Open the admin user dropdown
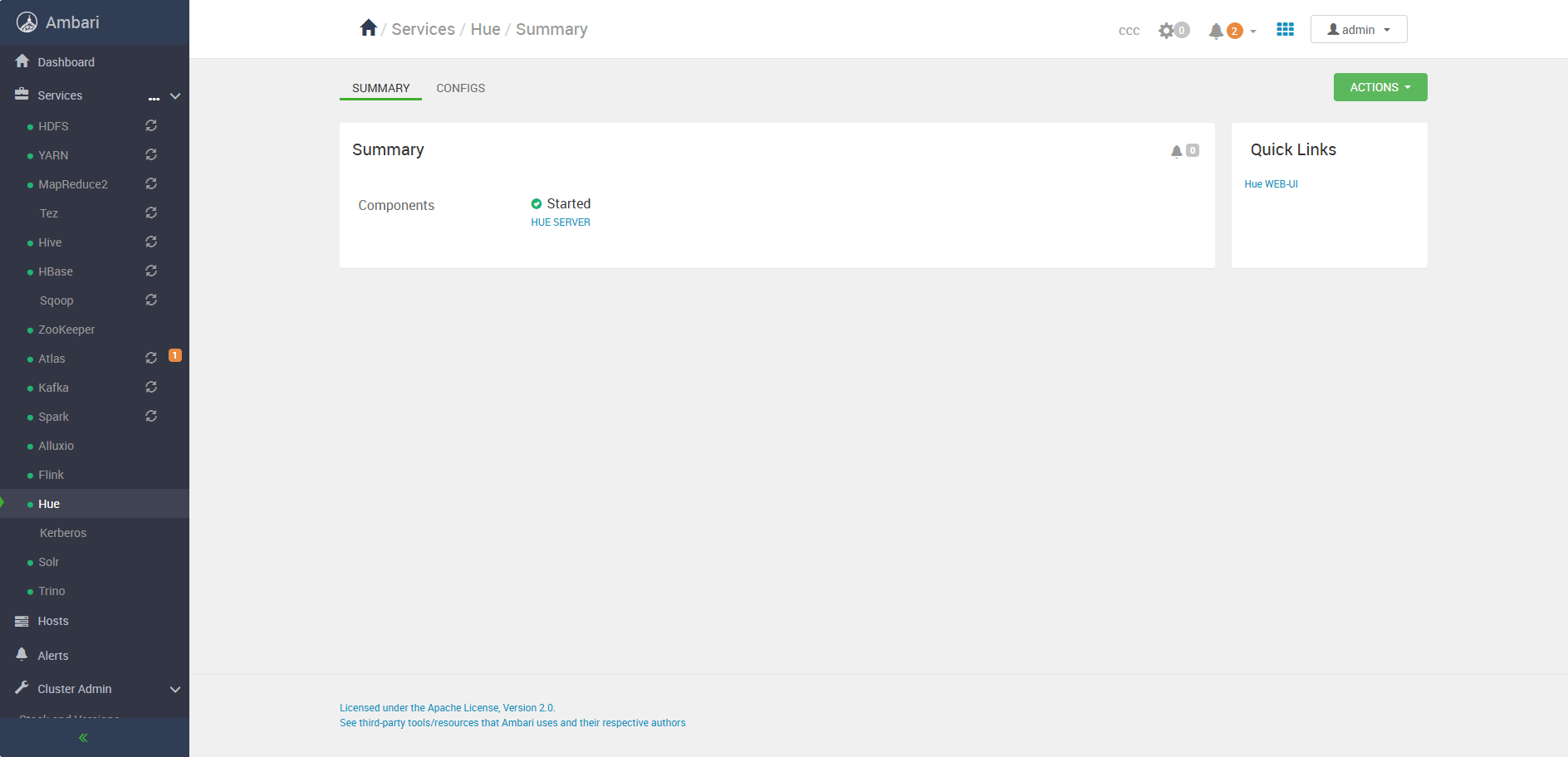This screenshot has width=1568, height=757. coord(1358,30)
